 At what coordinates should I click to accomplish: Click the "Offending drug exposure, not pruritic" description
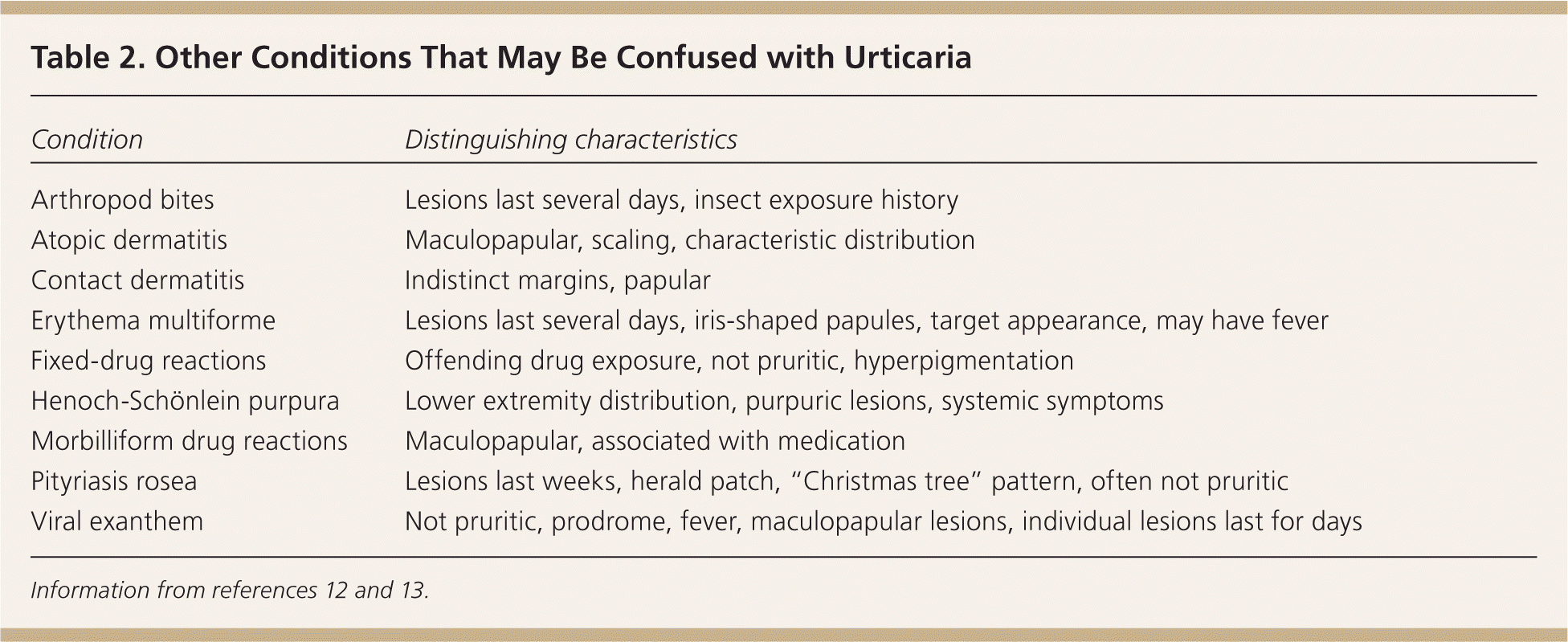click(739, 361)
